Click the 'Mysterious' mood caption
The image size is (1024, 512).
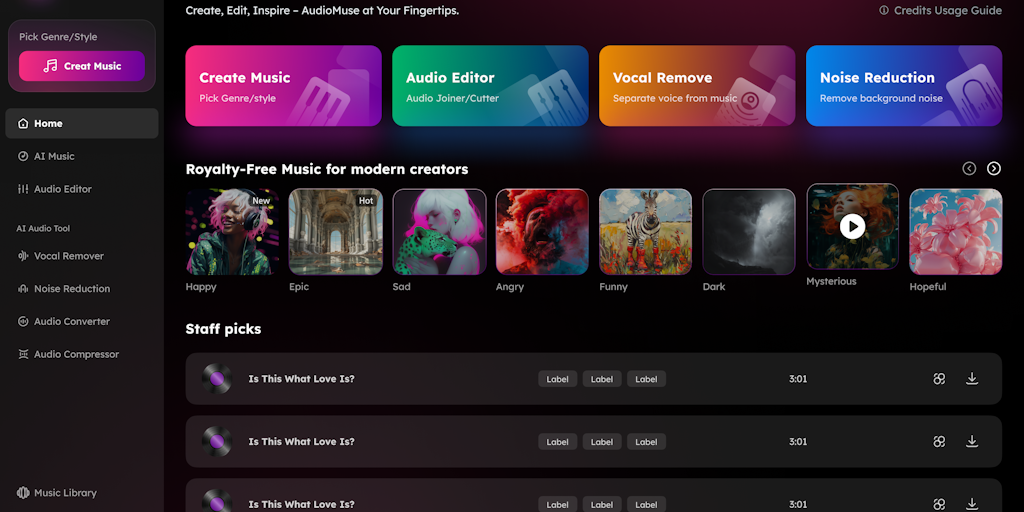pyautogui.click(x=831, y=281)
